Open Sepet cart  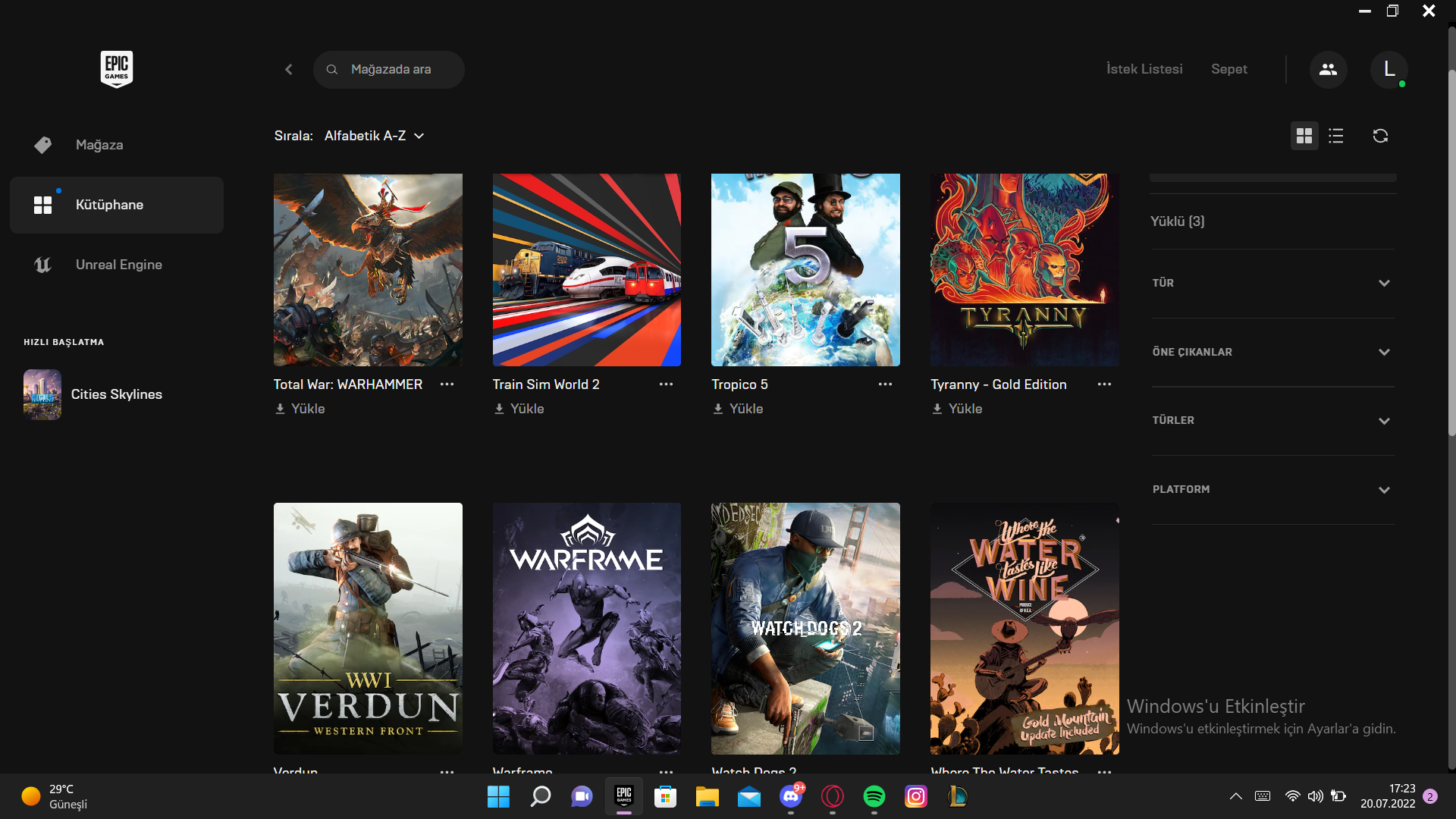point(1229,69)
